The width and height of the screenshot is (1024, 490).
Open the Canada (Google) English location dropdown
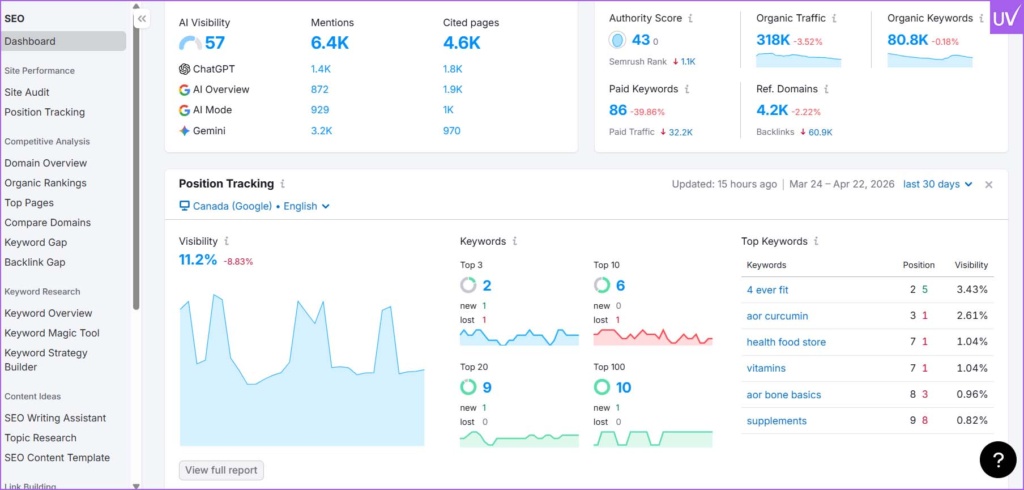point(254,206)
